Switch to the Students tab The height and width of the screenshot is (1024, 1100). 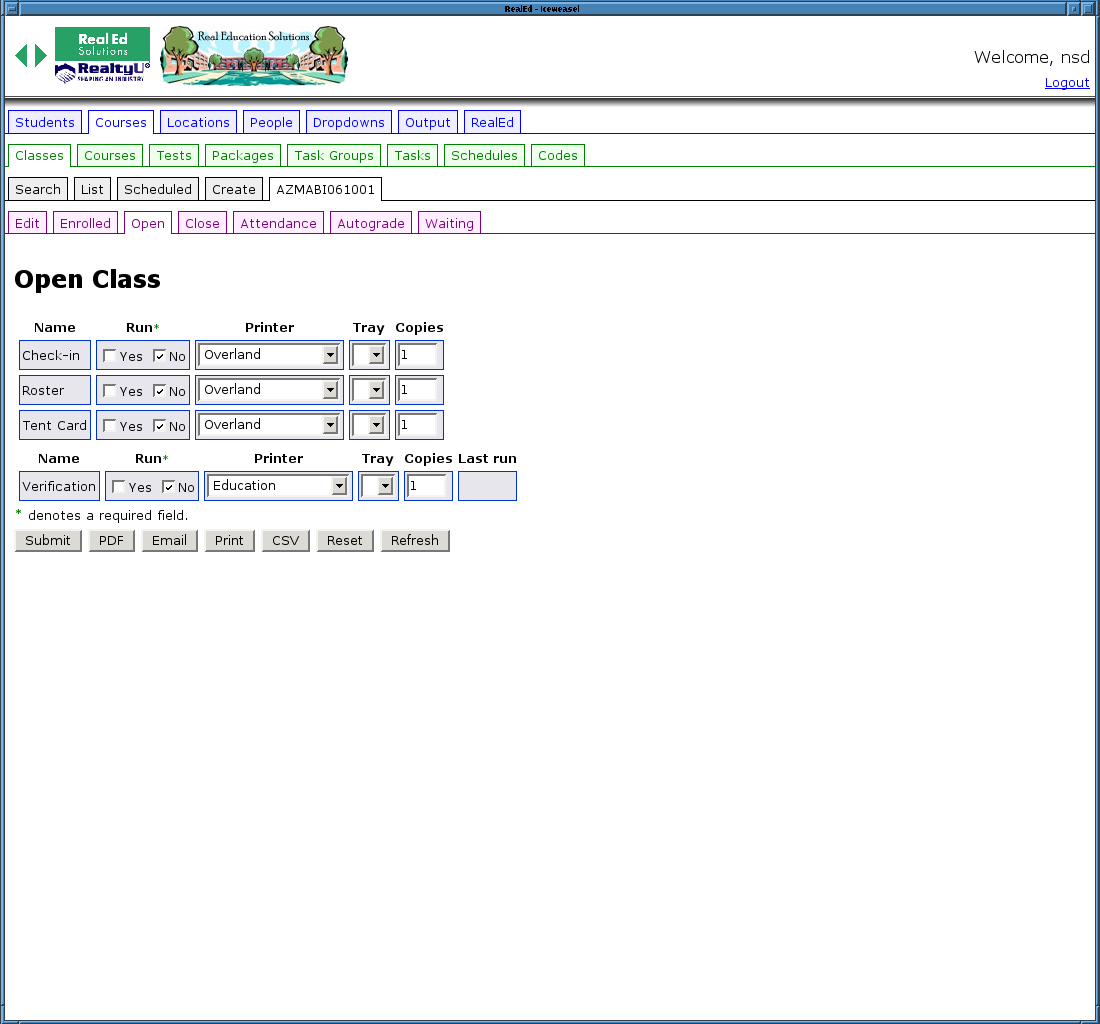coord(45,122)
